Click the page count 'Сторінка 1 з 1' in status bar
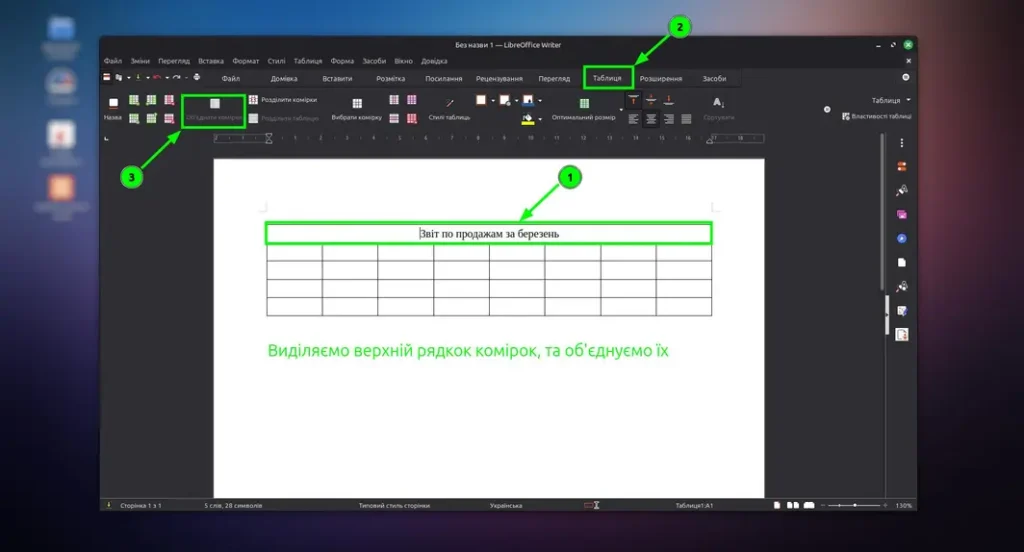Viewport: 1024px width, 552px height. 140,506
